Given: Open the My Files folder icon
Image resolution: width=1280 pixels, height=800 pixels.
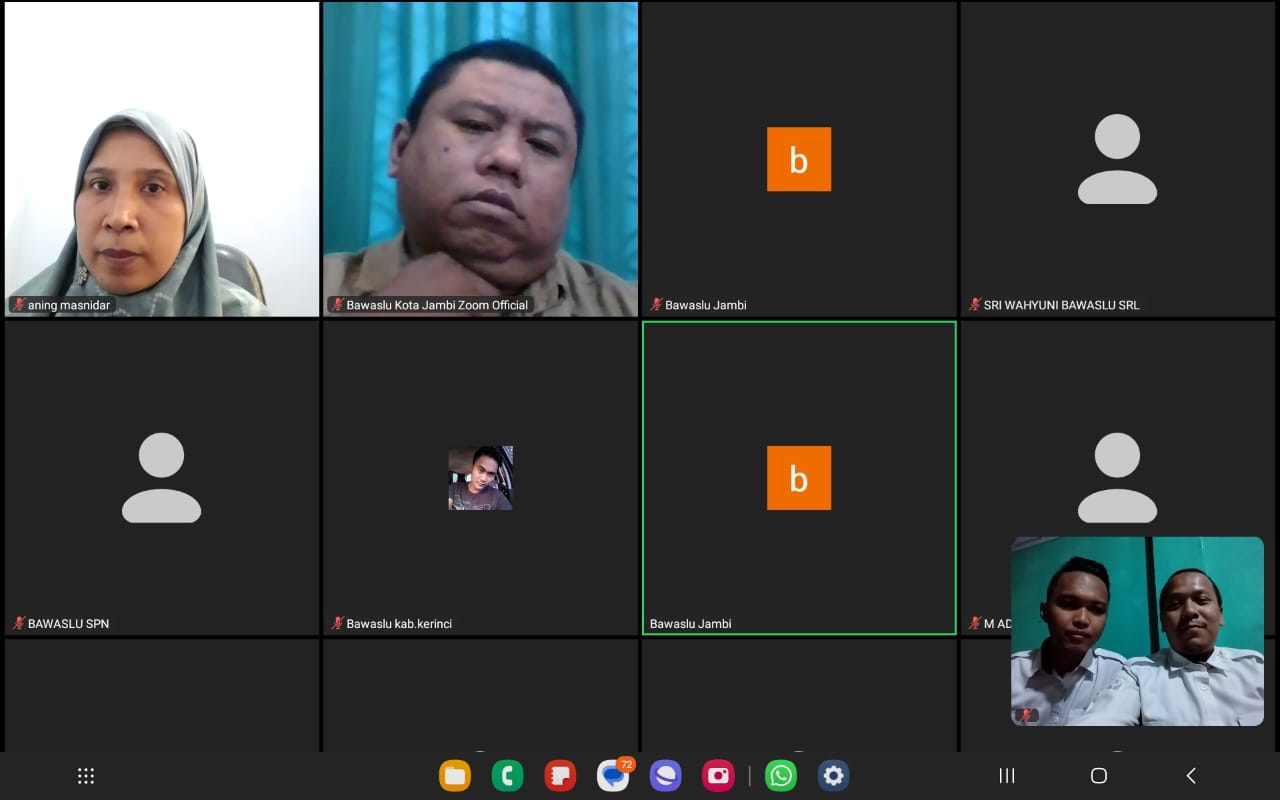Looking at the screenshot, I should click(455, 775).
